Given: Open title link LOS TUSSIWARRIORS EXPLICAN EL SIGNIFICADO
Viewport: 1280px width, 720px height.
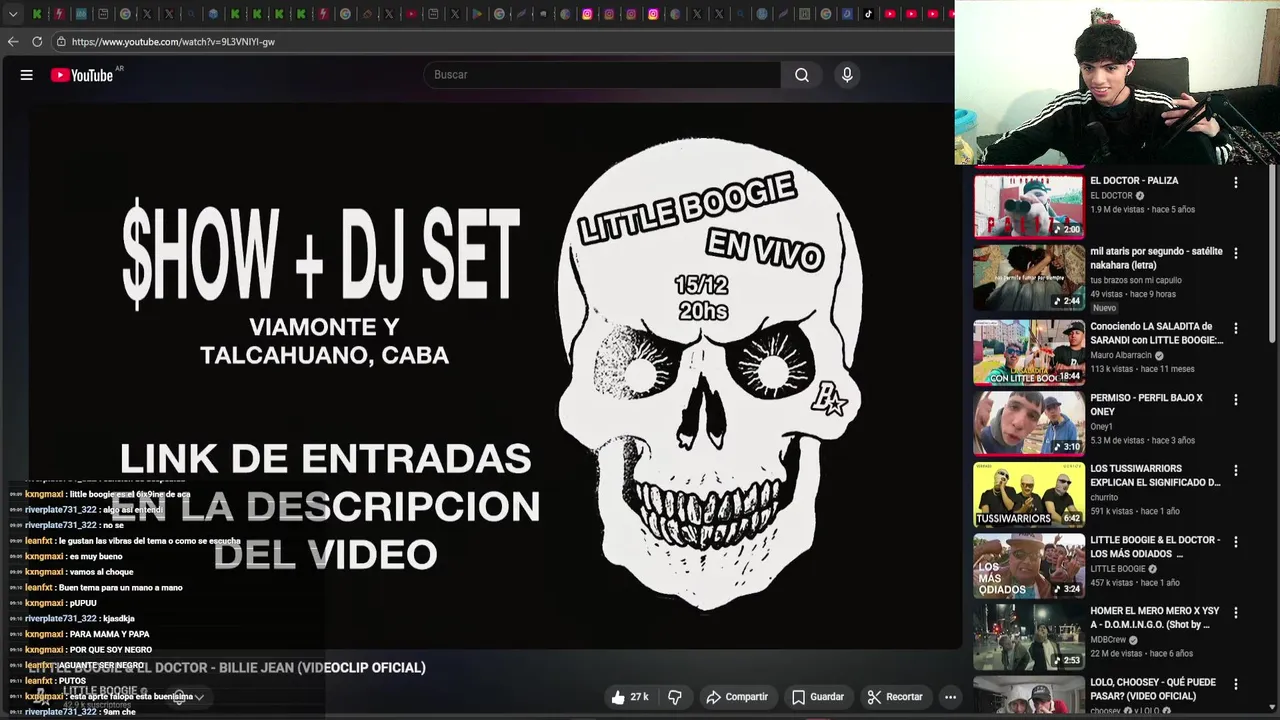Looking at the screenshot, I should [x=1155, y=475].
